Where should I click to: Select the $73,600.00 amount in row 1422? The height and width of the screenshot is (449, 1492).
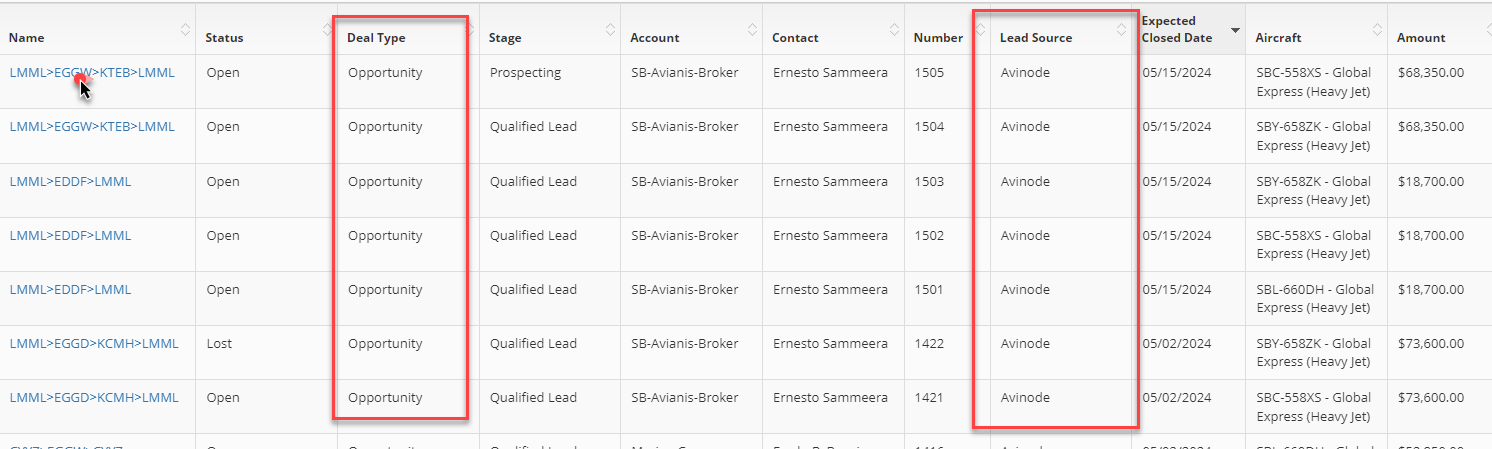point(1430,344)
